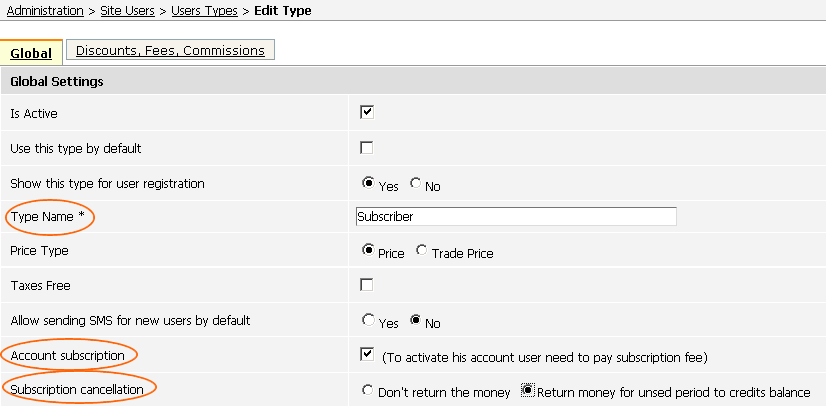Check the Taxes Free checkbox
Viewport: 826px width, 406px height.
(367, 285)
